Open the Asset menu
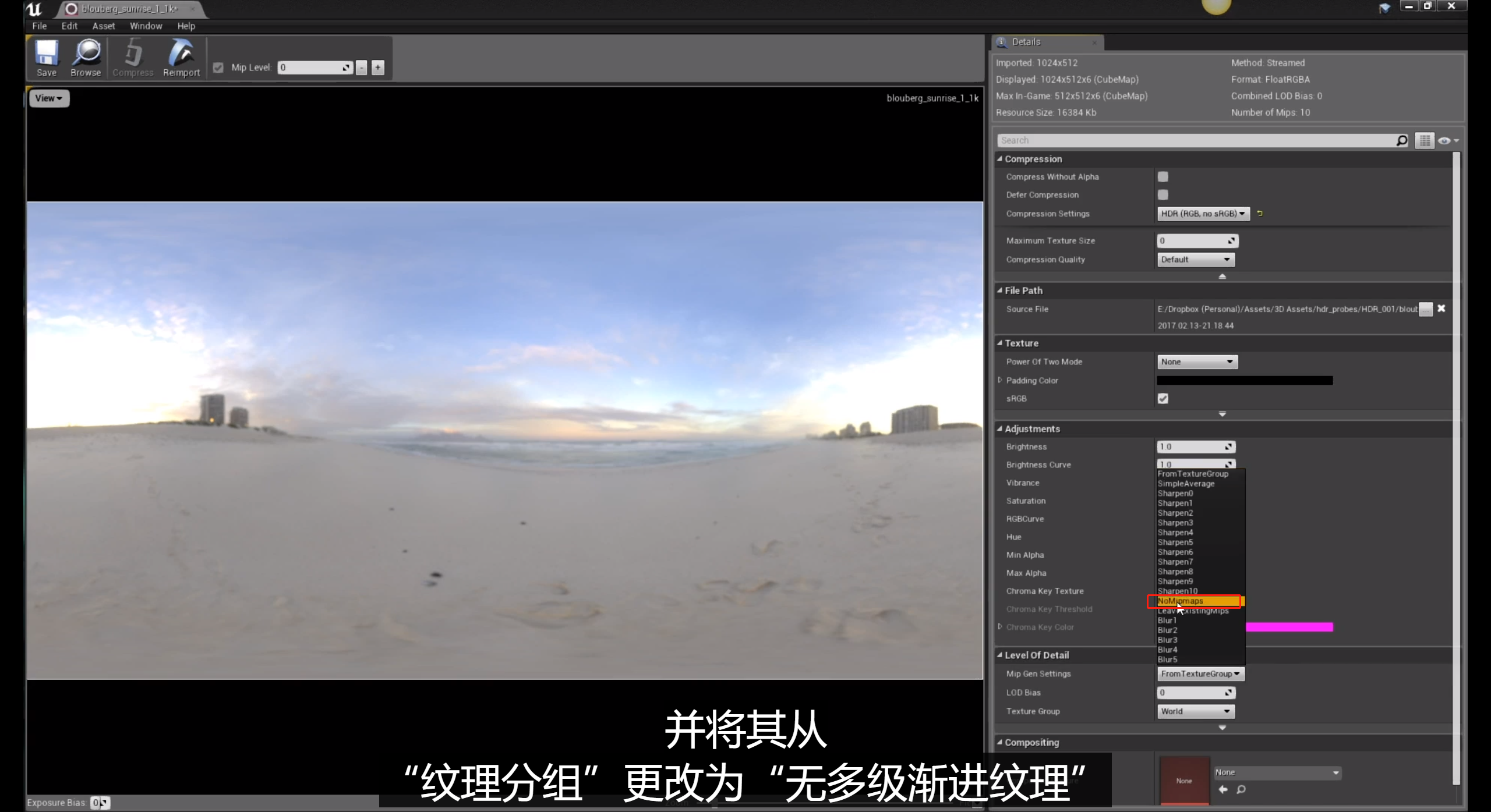The image size is (1491, 812). (x=103, y=26)
